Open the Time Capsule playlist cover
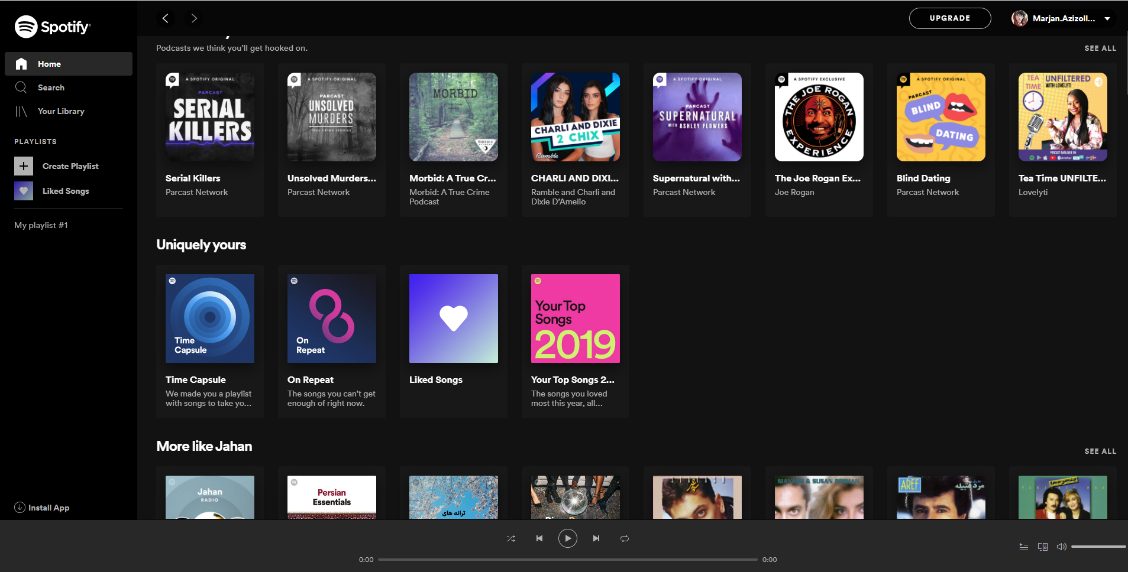 [x=209, y=318]
